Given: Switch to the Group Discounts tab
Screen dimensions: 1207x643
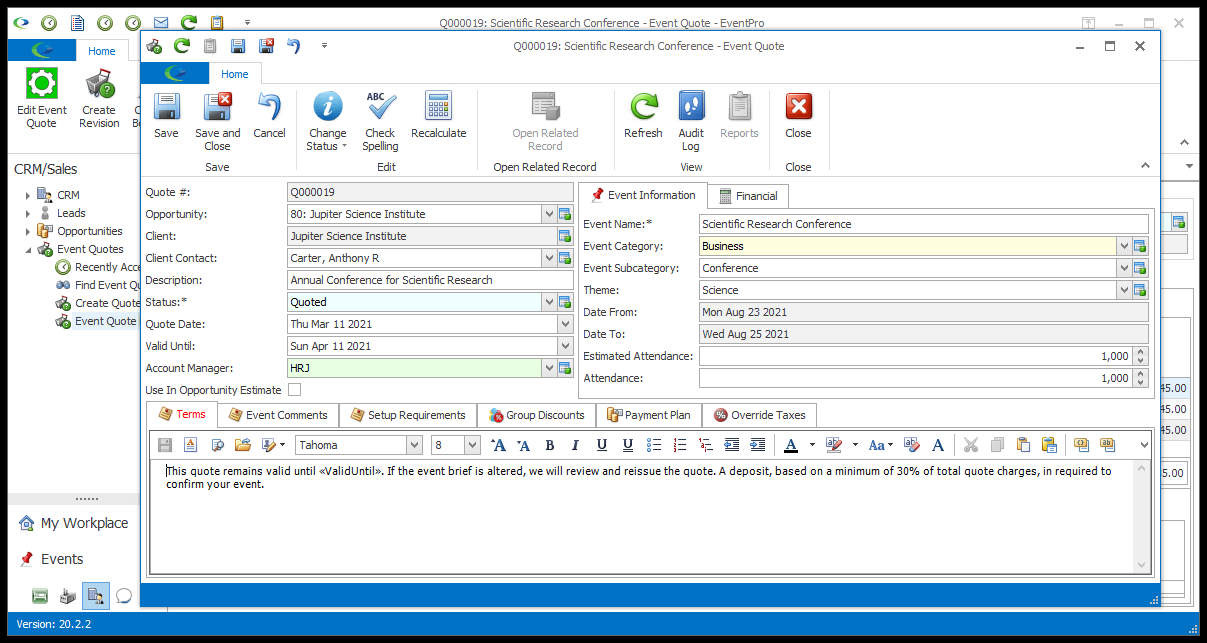Looking at the screenshot, I should (x=536, y=415).
